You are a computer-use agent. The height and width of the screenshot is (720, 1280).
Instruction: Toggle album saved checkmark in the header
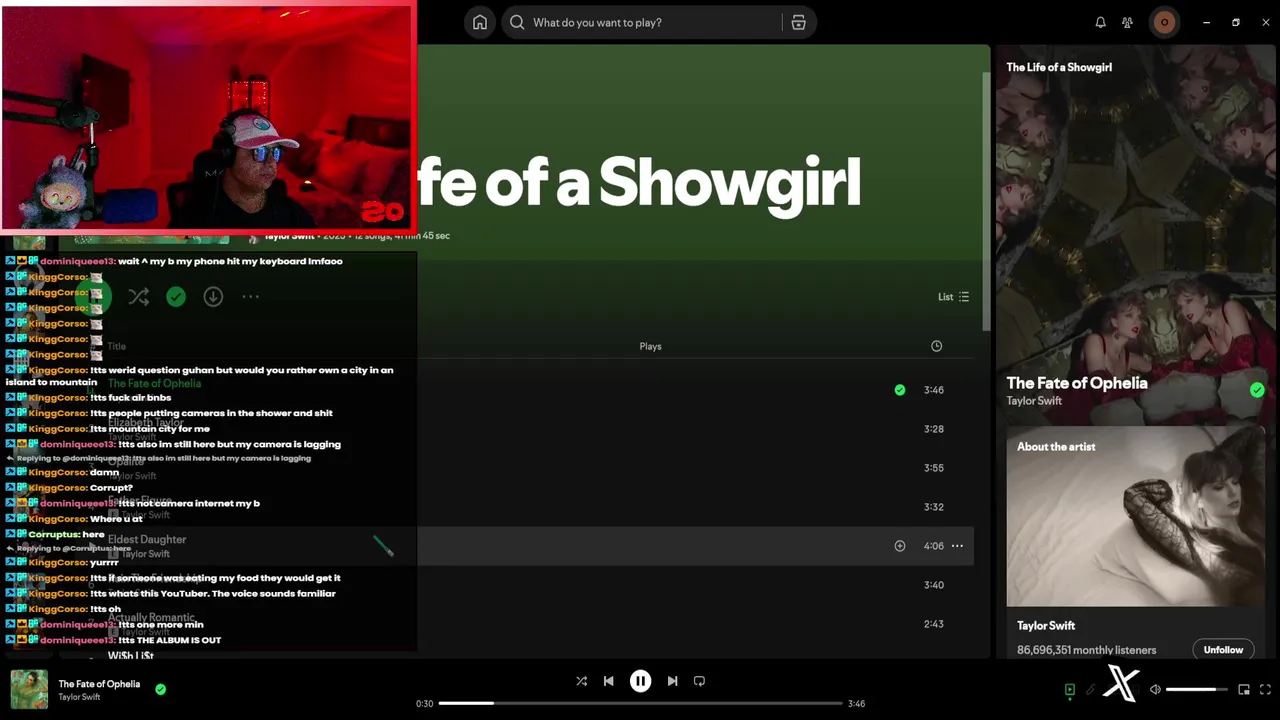coord(176,297)
